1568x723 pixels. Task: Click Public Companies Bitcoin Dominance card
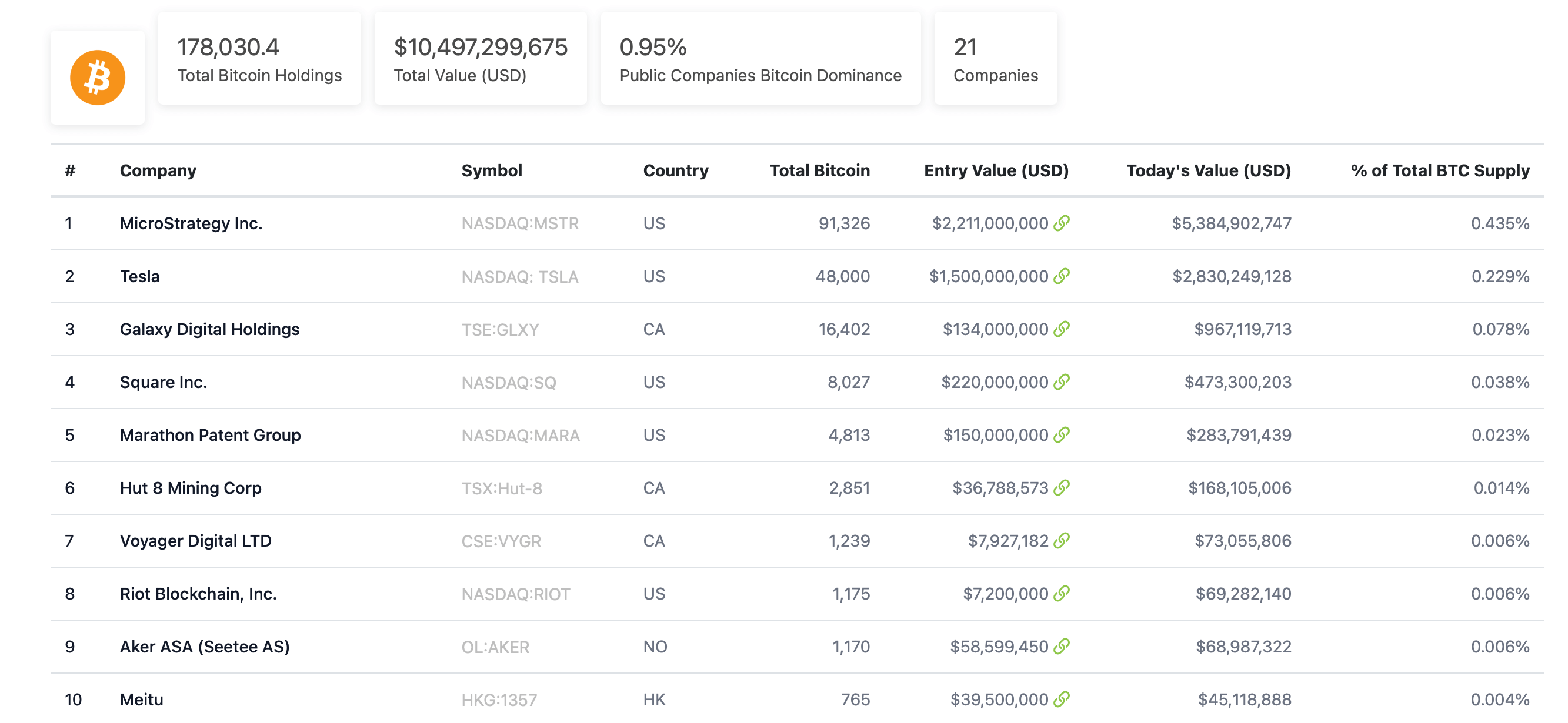coord(760,58)
